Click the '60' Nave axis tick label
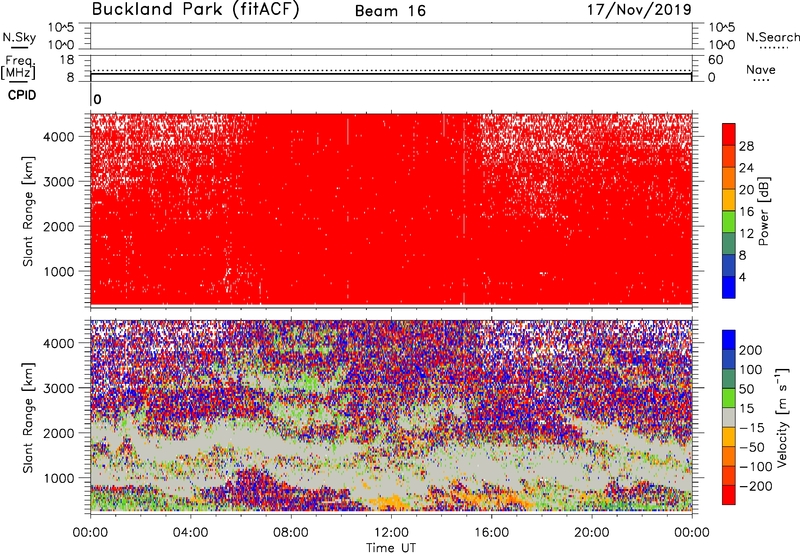 point(715,60)
